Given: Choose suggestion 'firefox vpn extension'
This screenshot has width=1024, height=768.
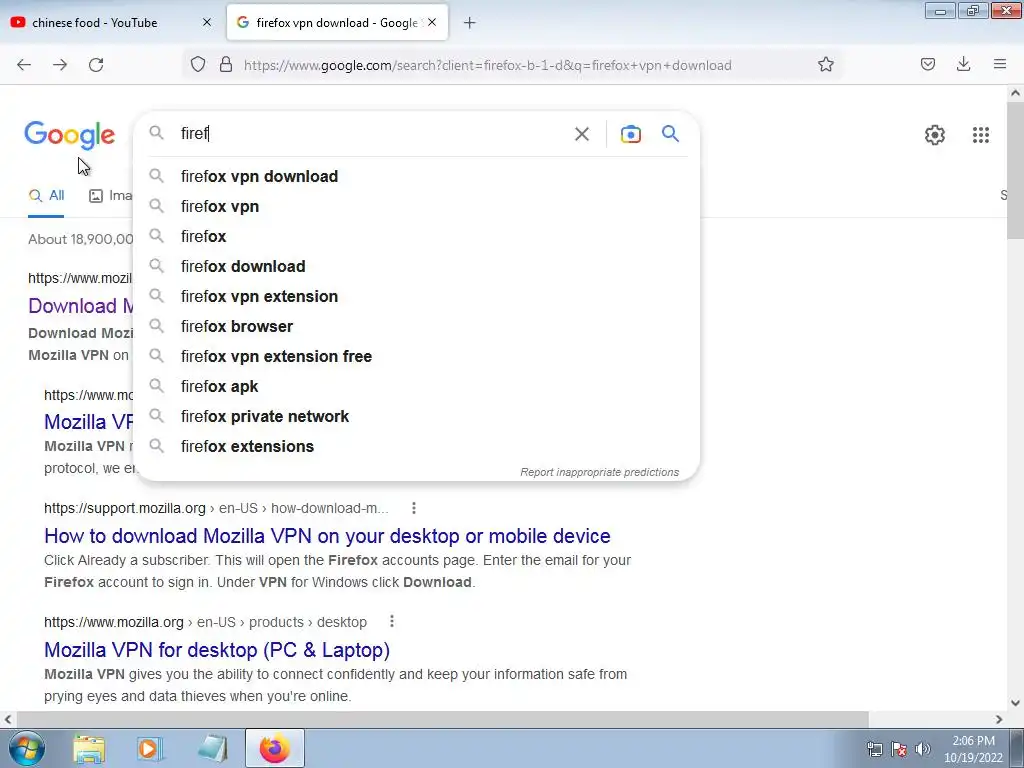Looking at the screenshot, I should point(417,296).
